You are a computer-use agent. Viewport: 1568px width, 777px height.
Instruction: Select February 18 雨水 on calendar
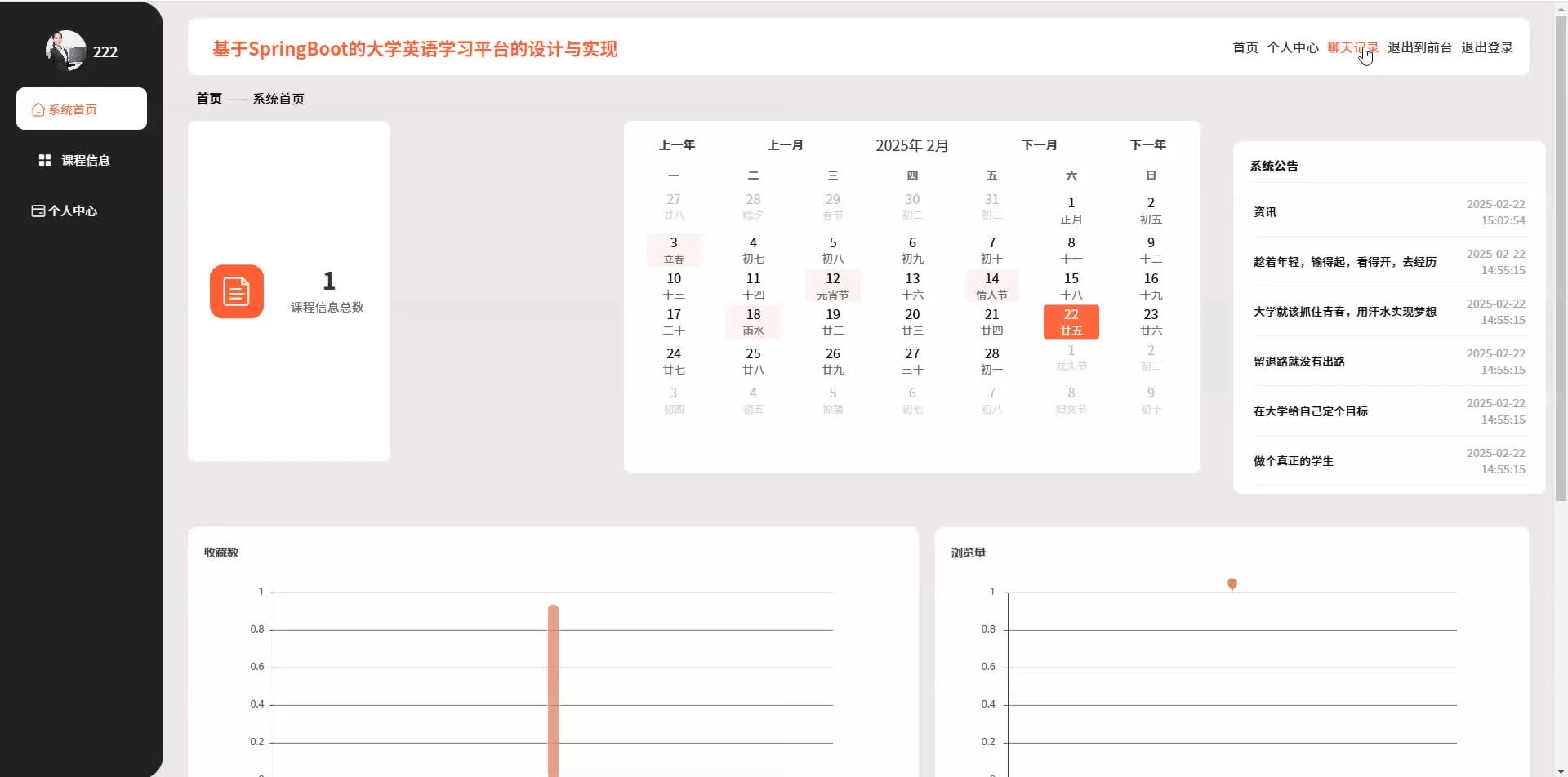coord(753,322)
